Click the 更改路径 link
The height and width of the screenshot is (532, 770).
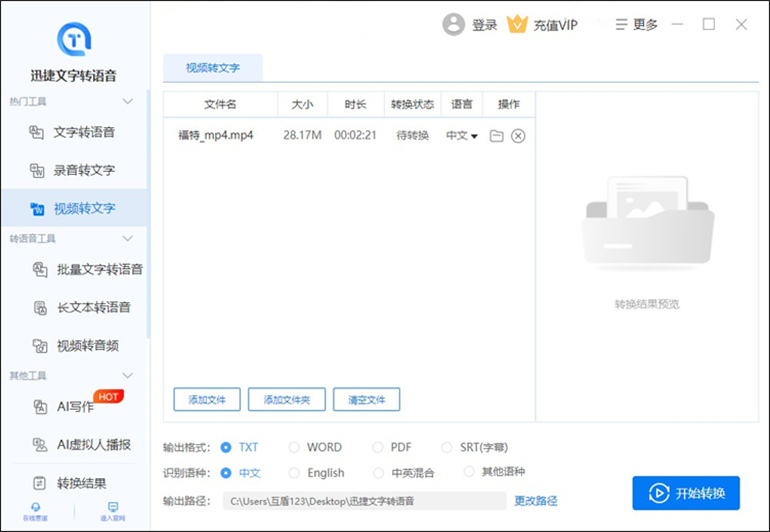536,501
